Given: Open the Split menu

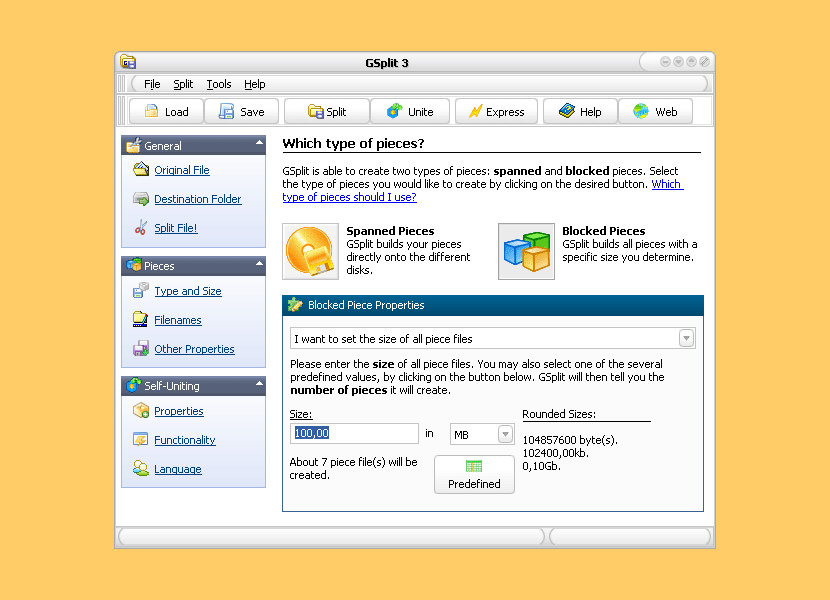Looking at the screenshot, I should coord(183,84).
